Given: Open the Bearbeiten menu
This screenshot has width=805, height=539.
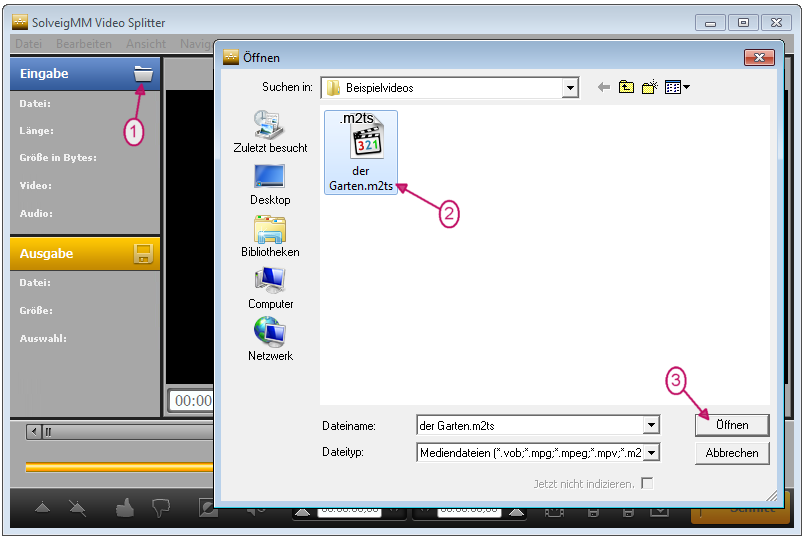Looking at the screenshot, I should tap(84, 44).
